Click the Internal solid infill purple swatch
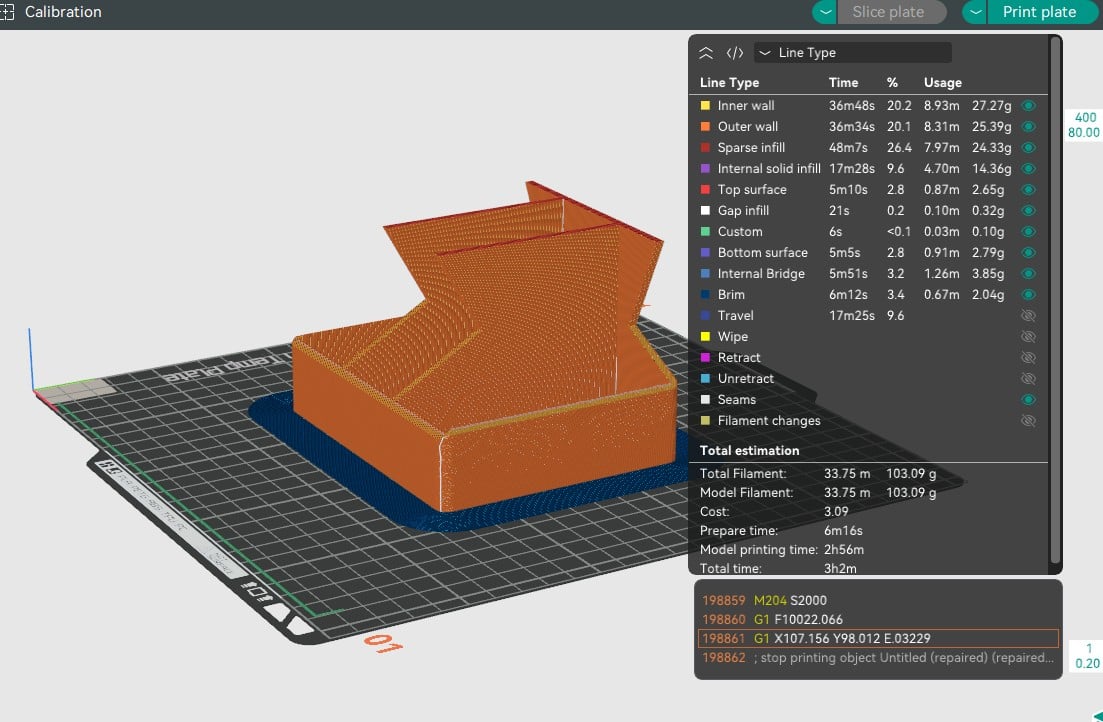Screen dimensions: 1103x722 (x=705, y=169)
